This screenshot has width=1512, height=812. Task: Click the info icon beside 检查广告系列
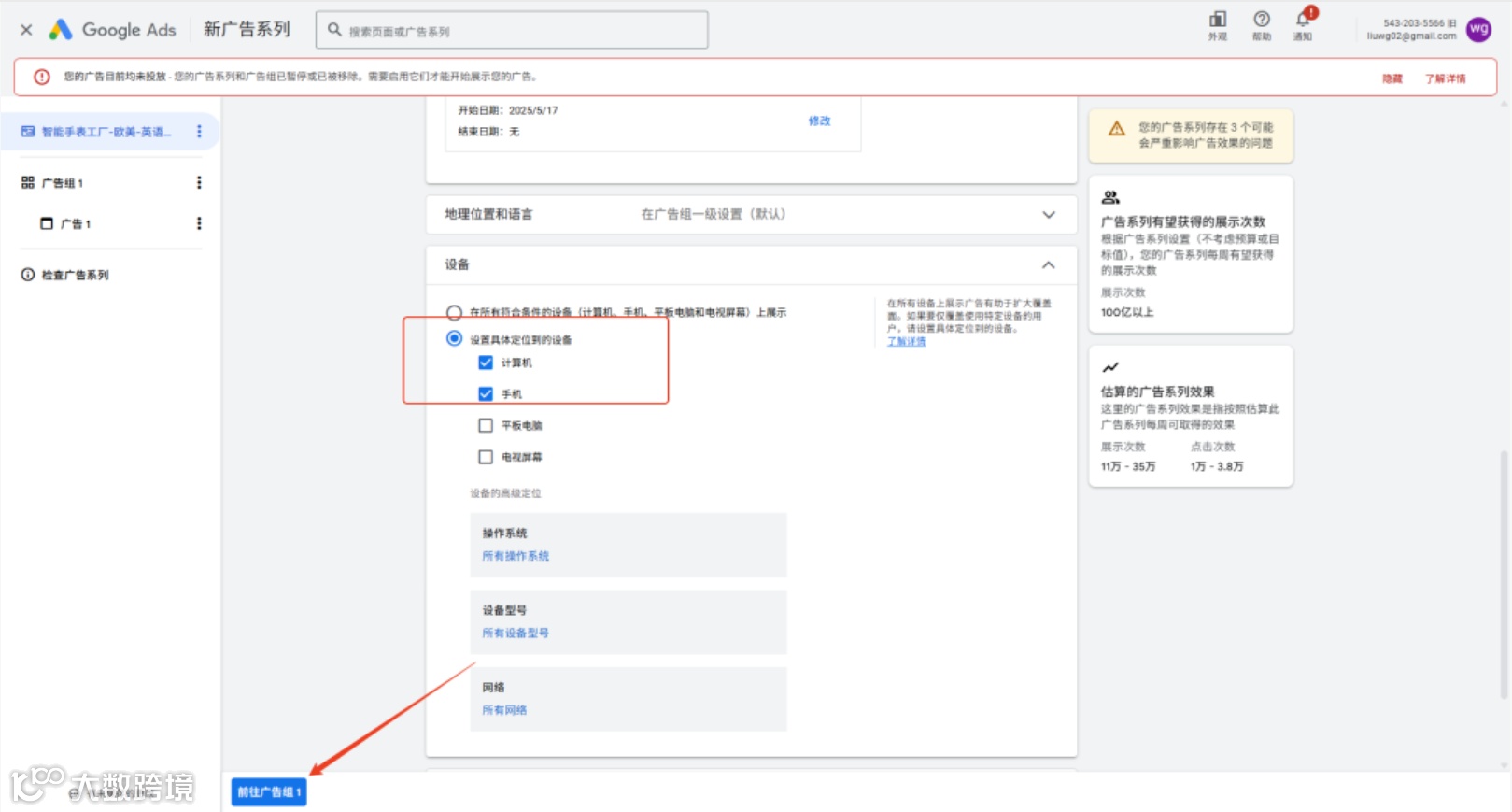tap(28, 275)
